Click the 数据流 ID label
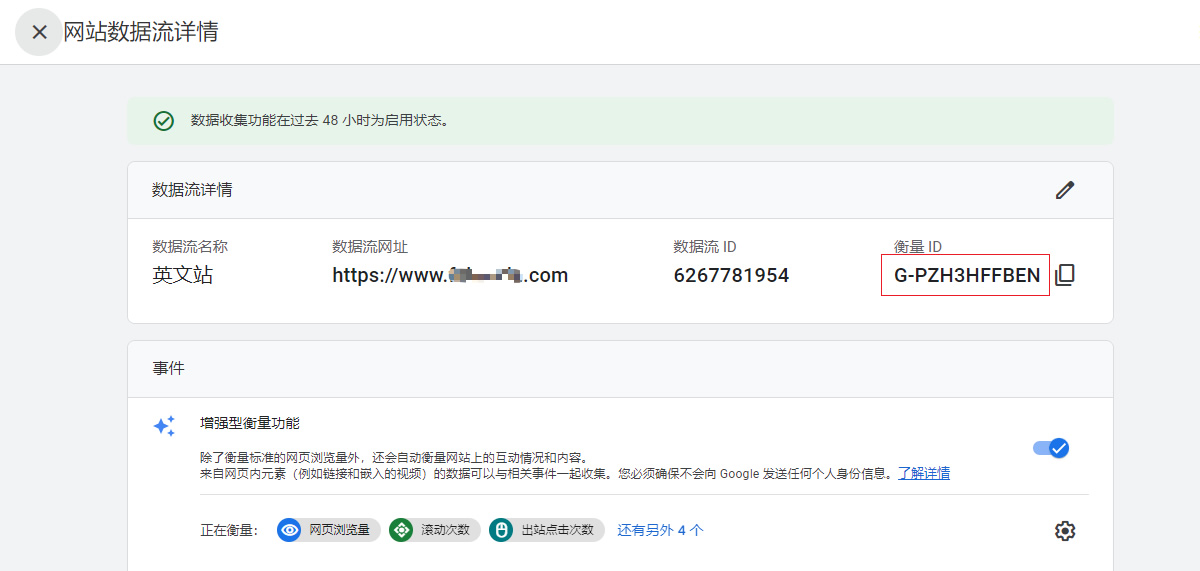1200x571 pixels. click(x=705, y=247)
